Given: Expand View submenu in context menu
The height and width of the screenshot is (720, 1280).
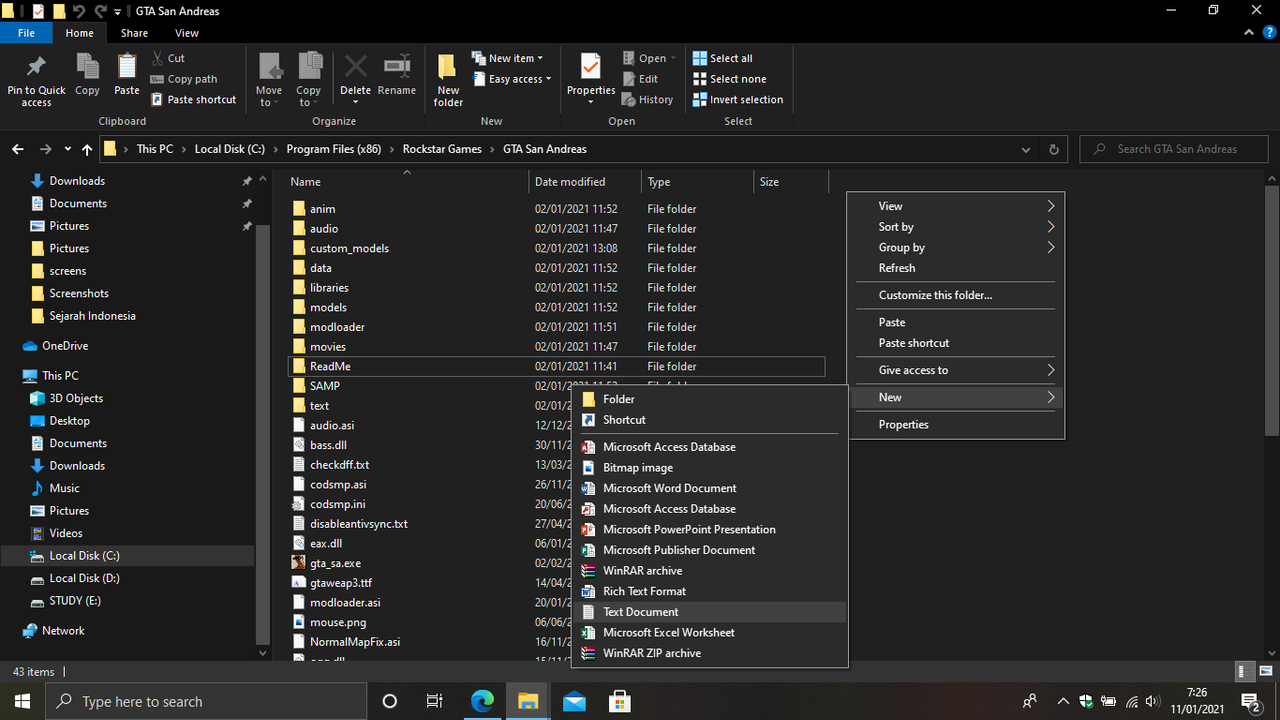Looking at the screenshot, I should tap(956, 206).
